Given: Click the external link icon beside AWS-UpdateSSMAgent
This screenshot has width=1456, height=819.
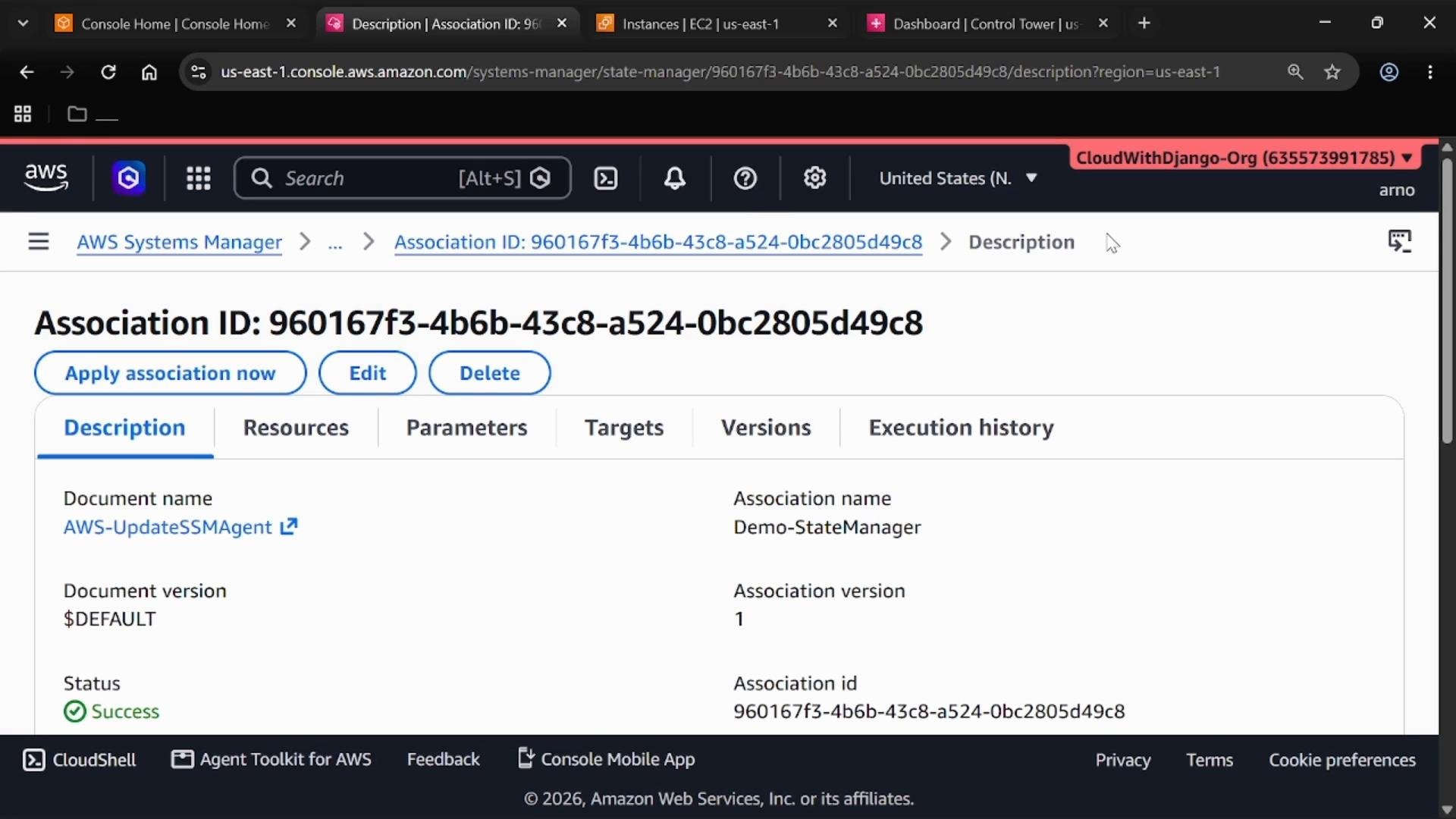Looking at the screenshot, I should click(289, 526).
